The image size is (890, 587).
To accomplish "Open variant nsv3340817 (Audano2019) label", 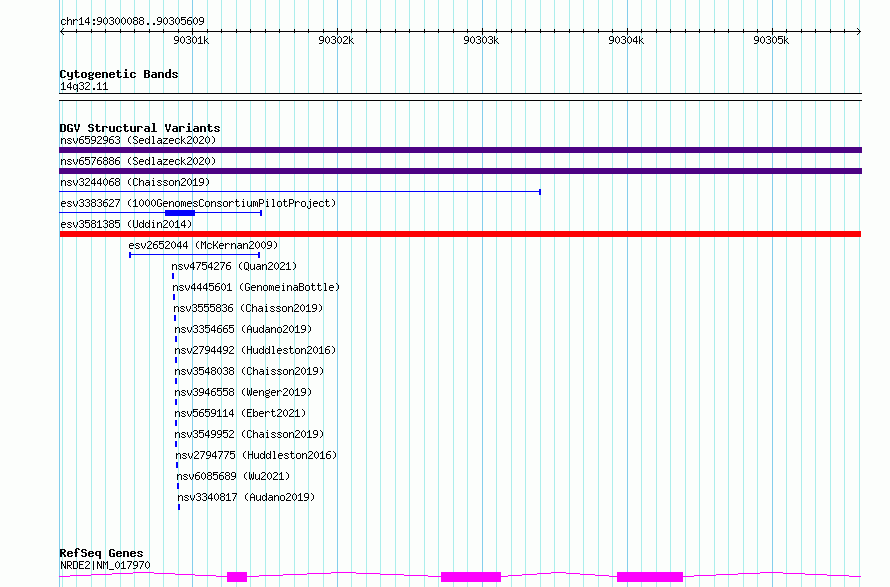I will tap(246, 497).
